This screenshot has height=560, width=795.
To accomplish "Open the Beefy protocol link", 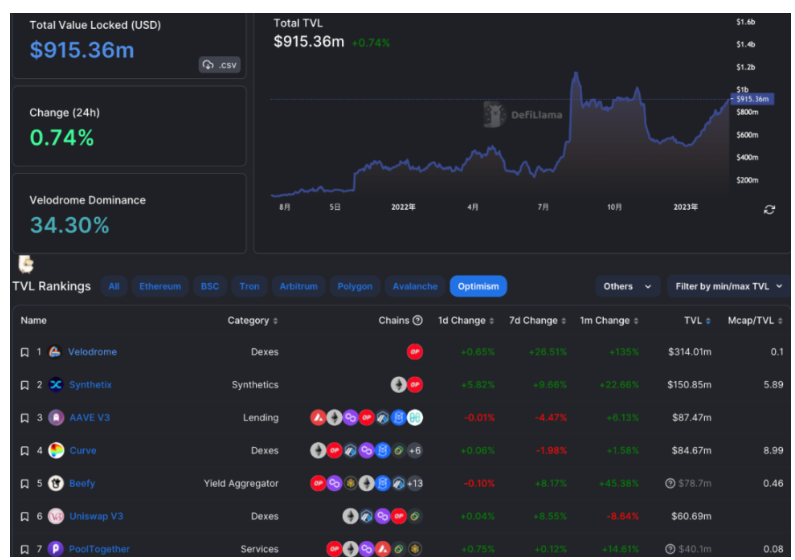I will point(82,484).
